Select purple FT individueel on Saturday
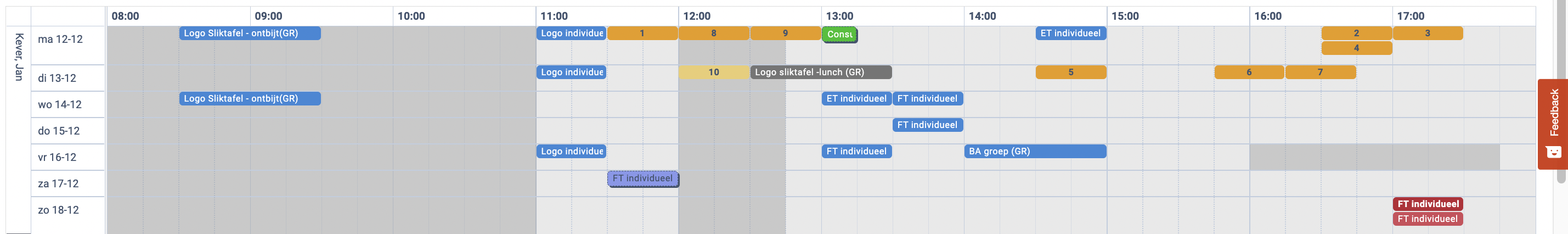This screenshot has width=1568, height=234. coord(643,179)
